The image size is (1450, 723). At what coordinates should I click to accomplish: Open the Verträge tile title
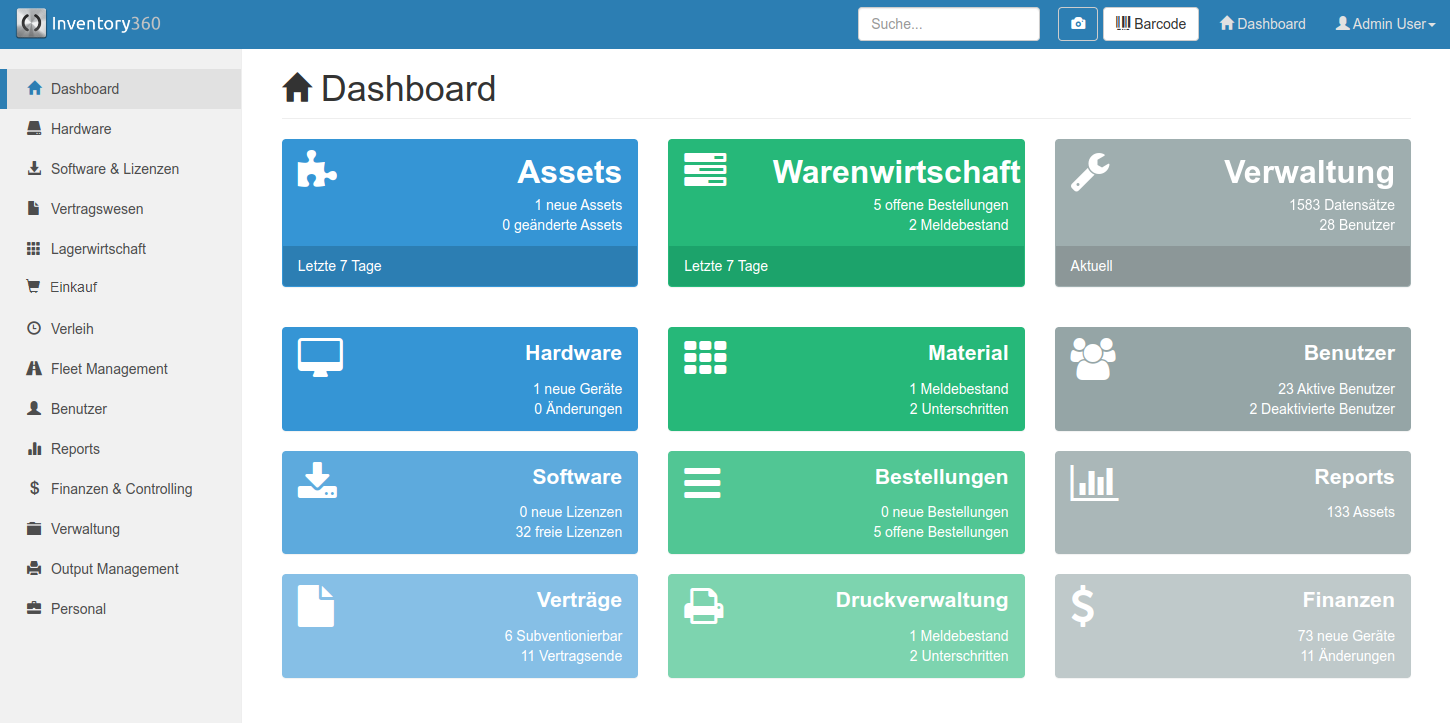click(x=579, y=600)
